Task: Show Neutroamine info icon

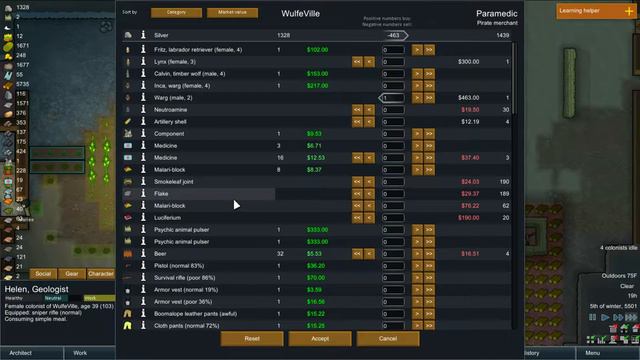Action: (143, 109)
